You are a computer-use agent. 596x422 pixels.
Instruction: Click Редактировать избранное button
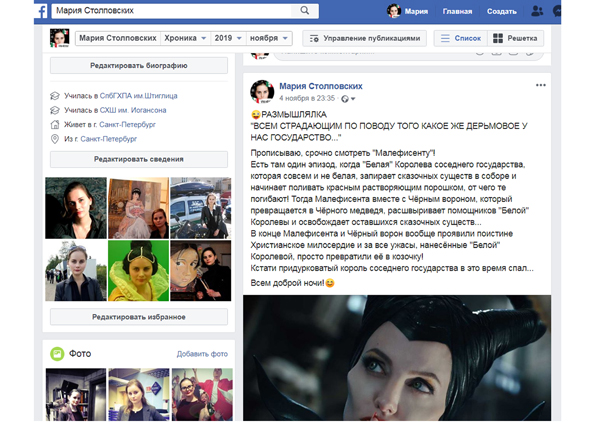[139, 317]
